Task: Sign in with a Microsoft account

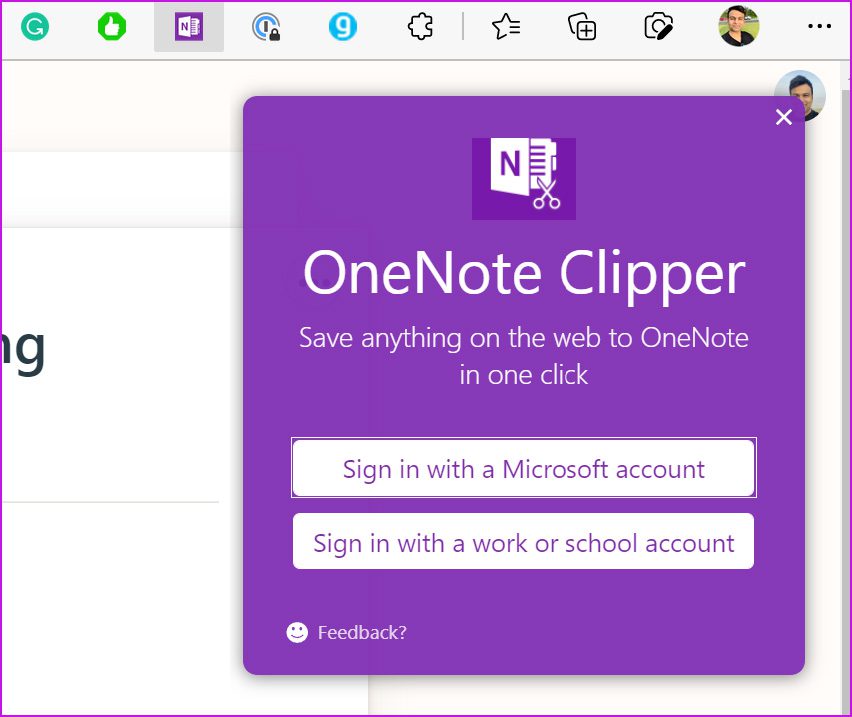Action: click(523, 468)
